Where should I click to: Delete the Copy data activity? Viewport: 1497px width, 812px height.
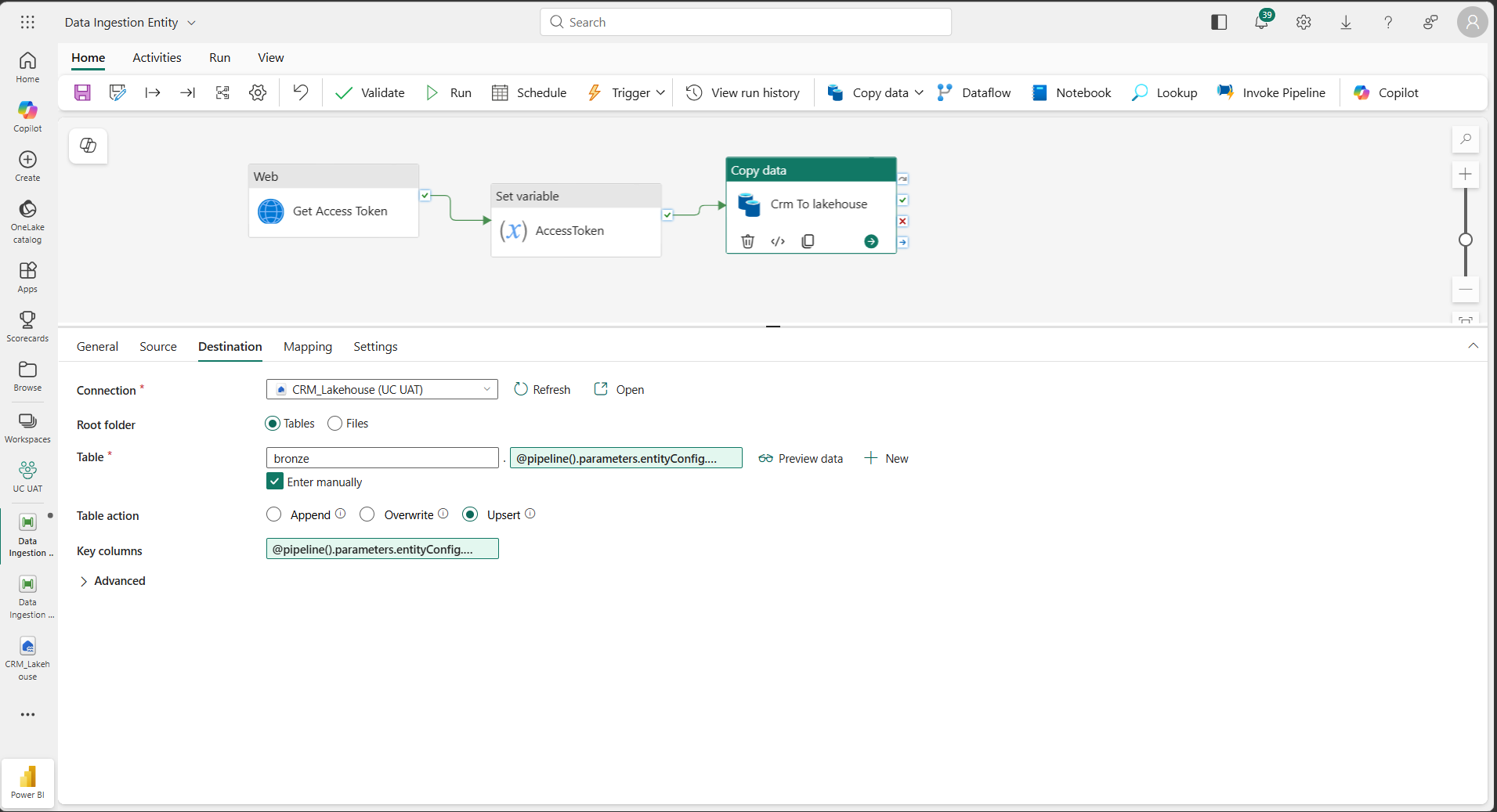coord(748,241)
